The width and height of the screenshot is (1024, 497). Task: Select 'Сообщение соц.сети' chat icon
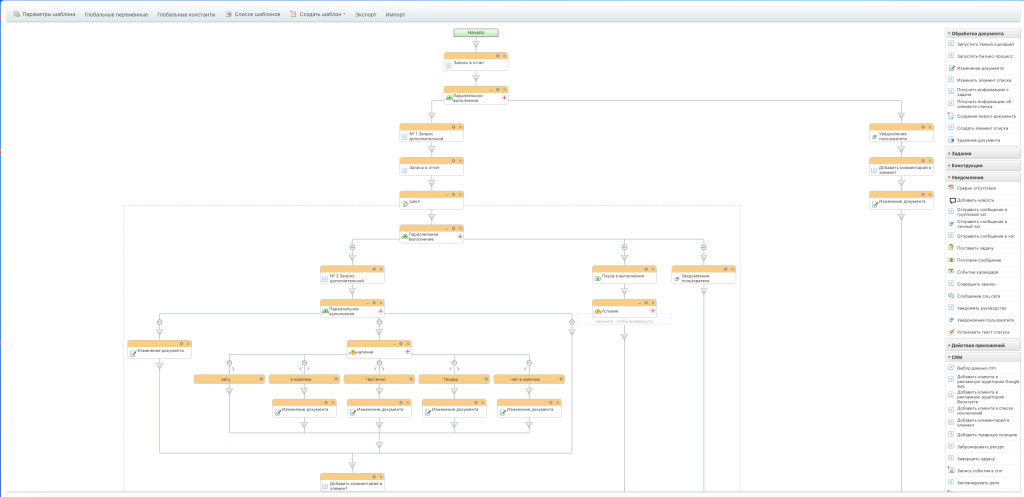click(x=951, y=296)
